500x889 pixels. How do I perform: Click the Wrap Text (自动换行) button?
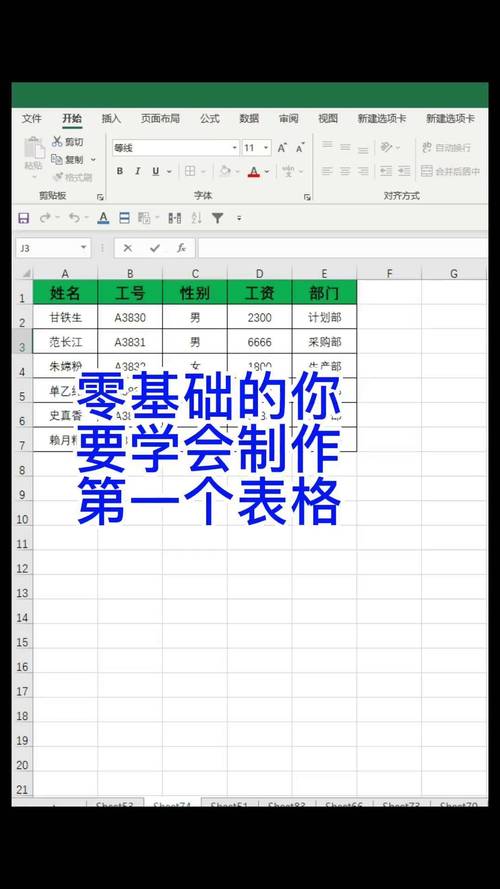click(x=446, y=147)
